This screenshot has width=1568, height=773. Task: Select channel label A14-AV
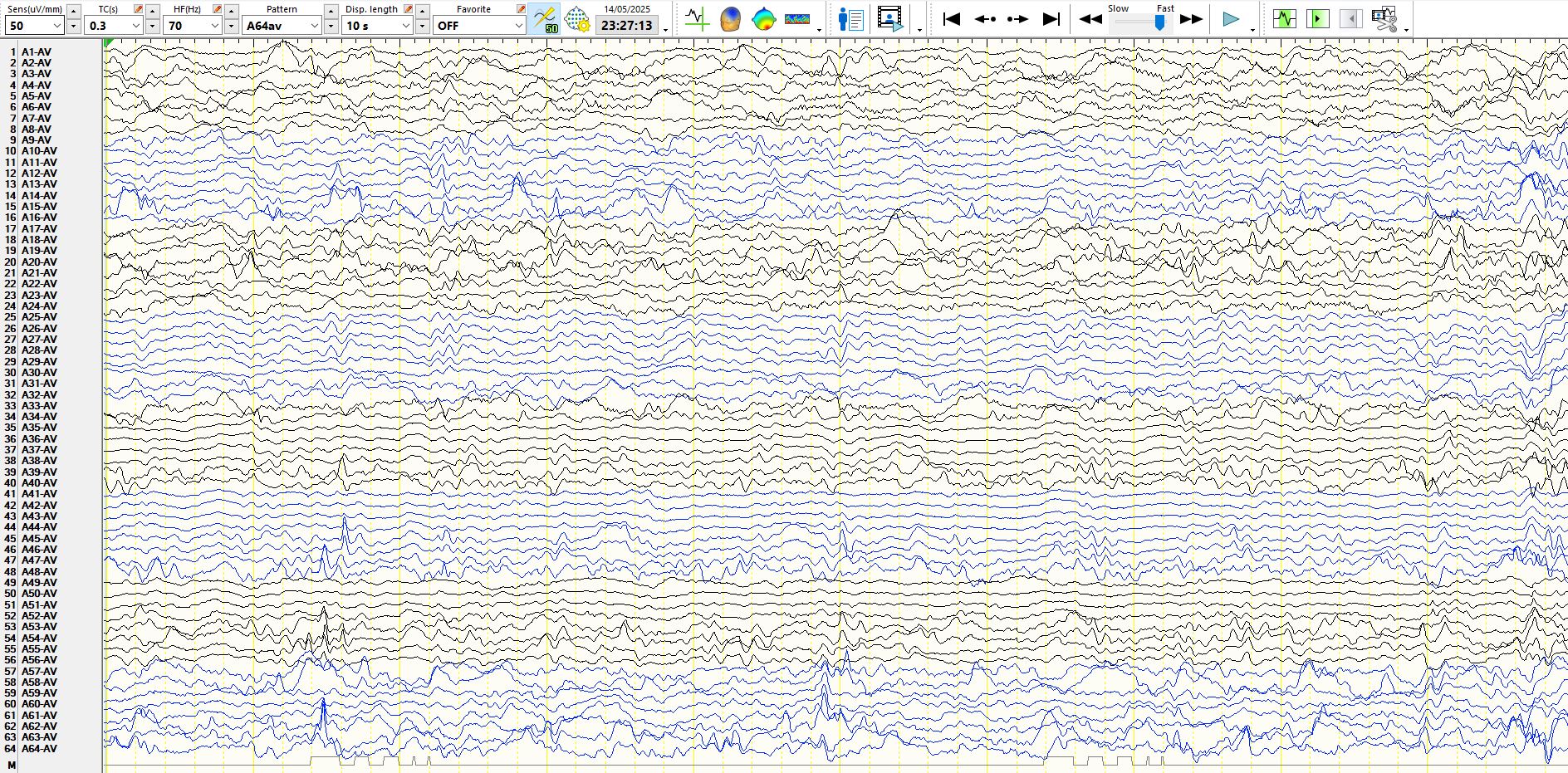point(39,196)
